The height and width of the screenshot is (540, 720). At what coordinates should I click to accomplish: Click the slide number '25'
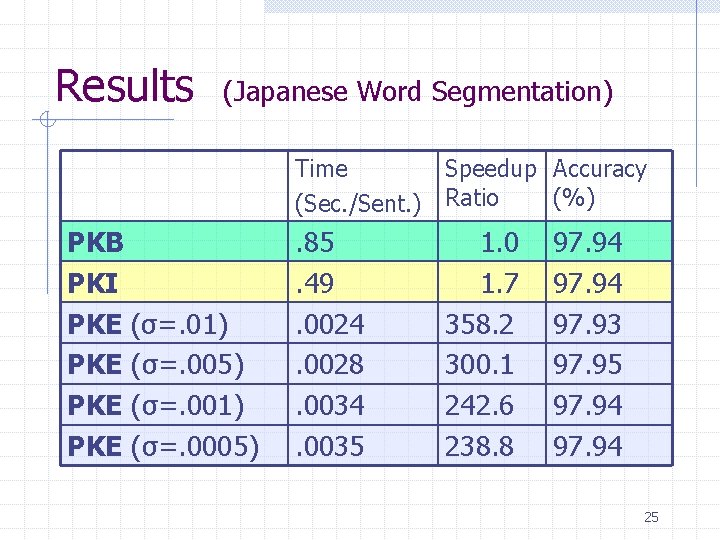651,517
